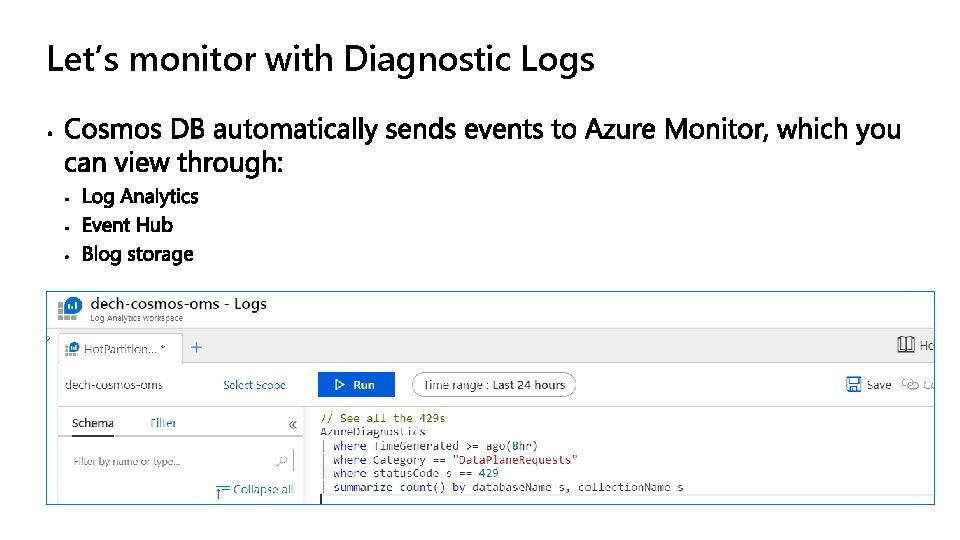960x540 pixels.
Task: Open the help book icon
Action: point(906,345)
